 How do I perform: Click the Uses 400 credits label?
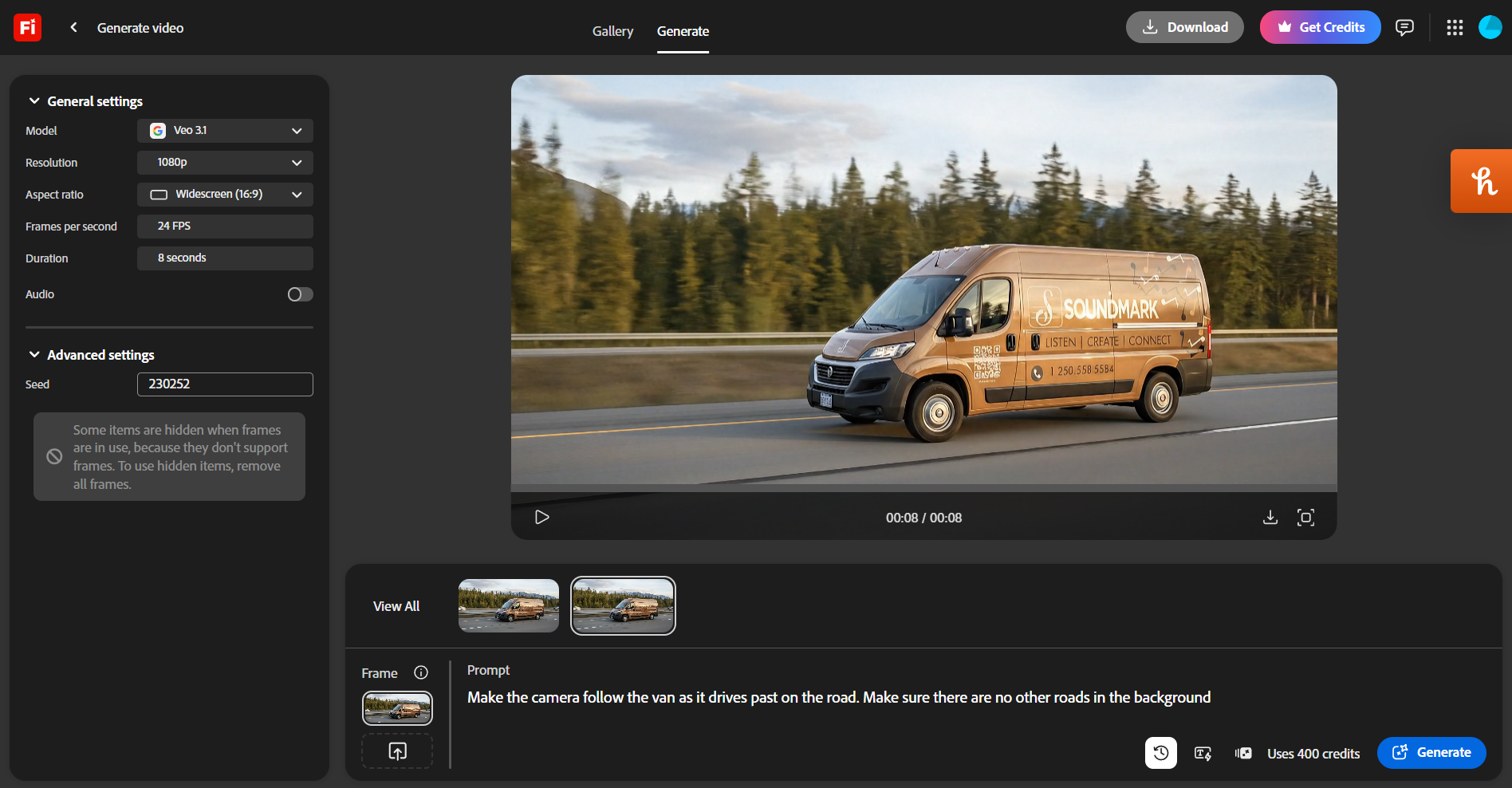pyautogui.click(x=1313, y=754)
